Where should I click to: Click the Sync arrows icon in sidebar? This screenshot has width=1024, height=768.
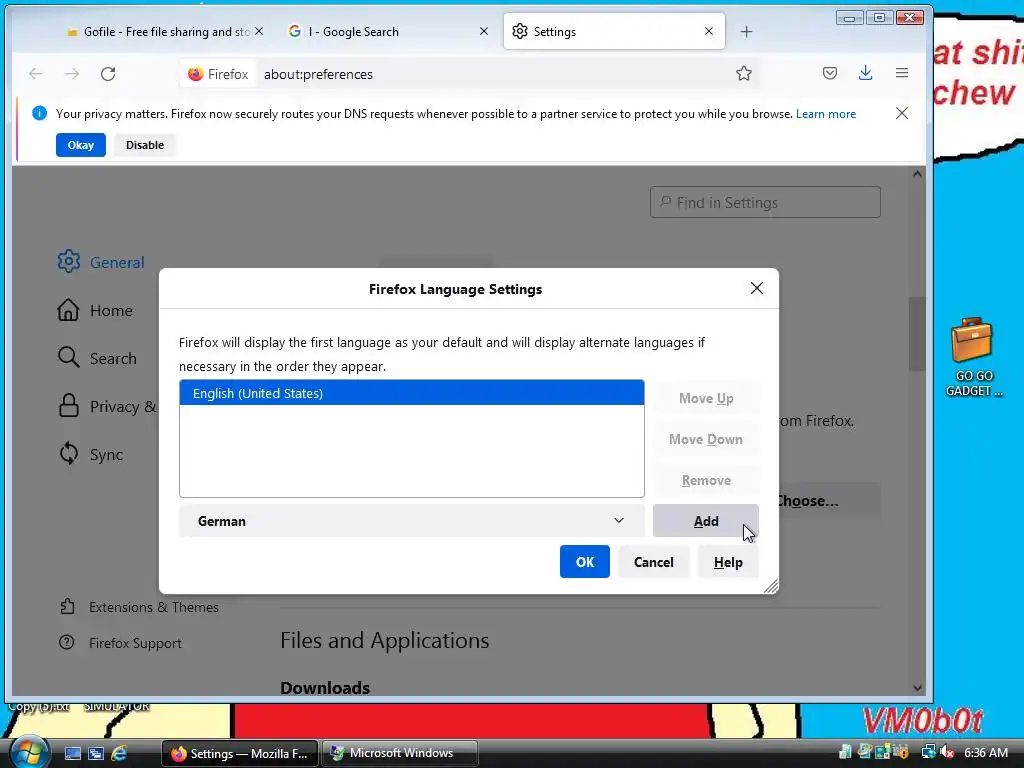click(x=69, y=453)
